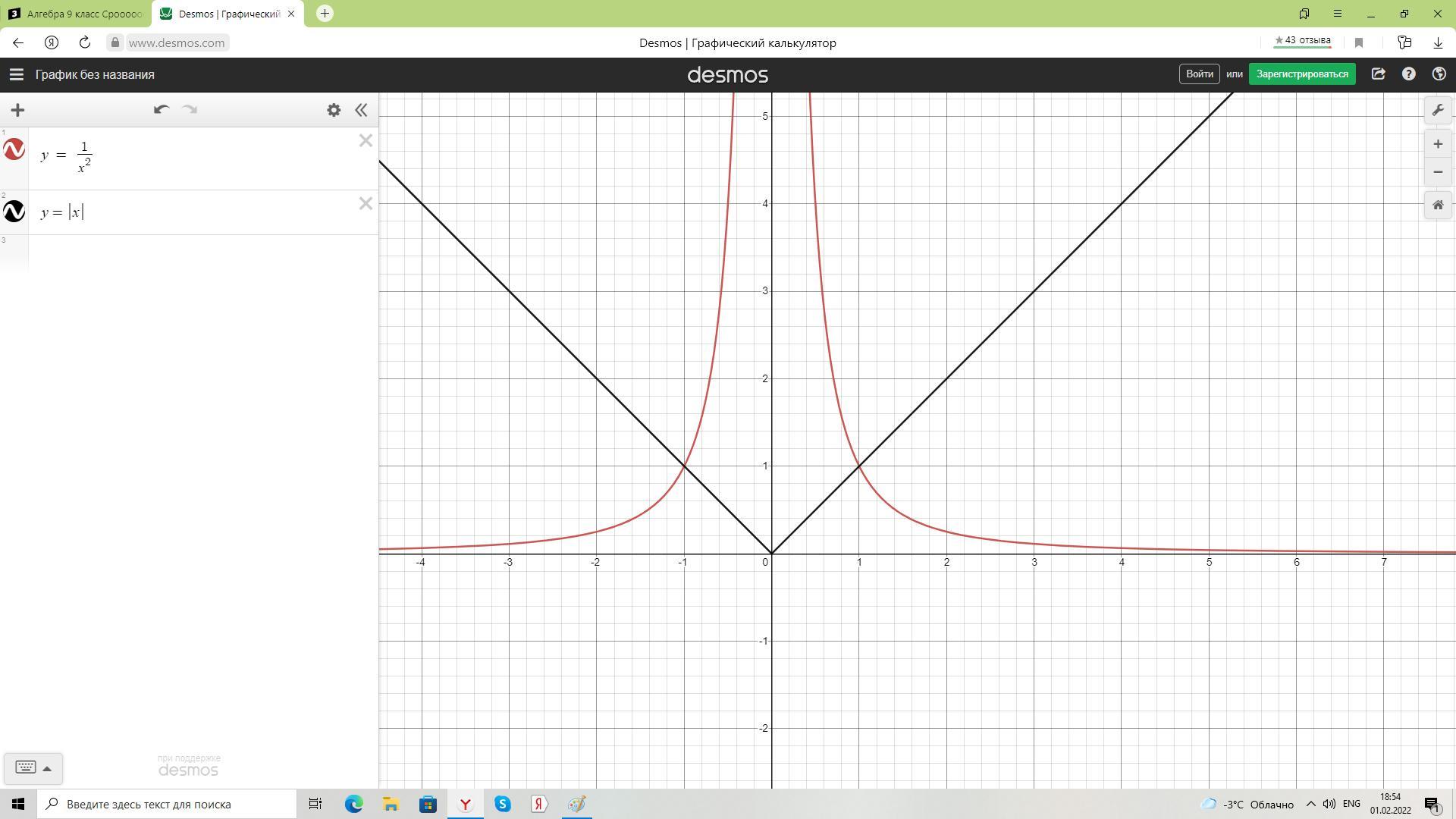Collapse the expression list panel

coord(362,110)
